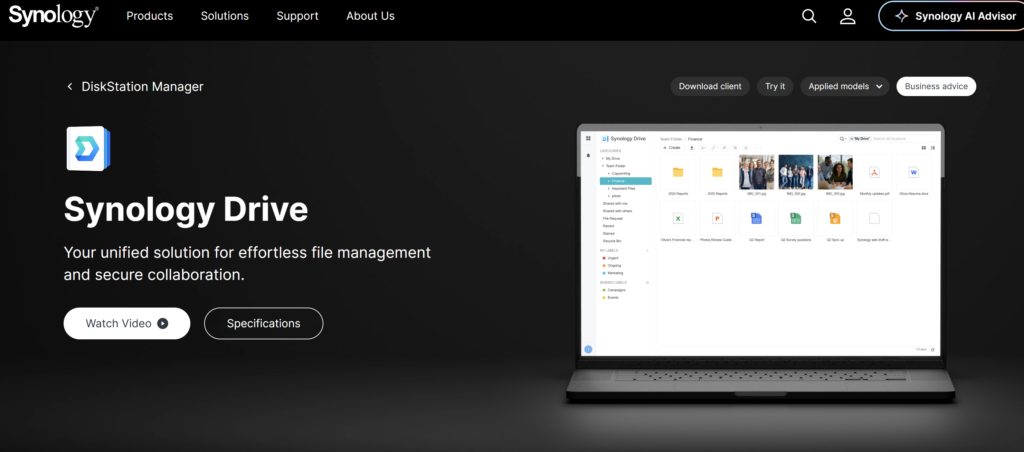Open the About Us menu
This screenshot has width=1024, height=452.
(370, 16)
